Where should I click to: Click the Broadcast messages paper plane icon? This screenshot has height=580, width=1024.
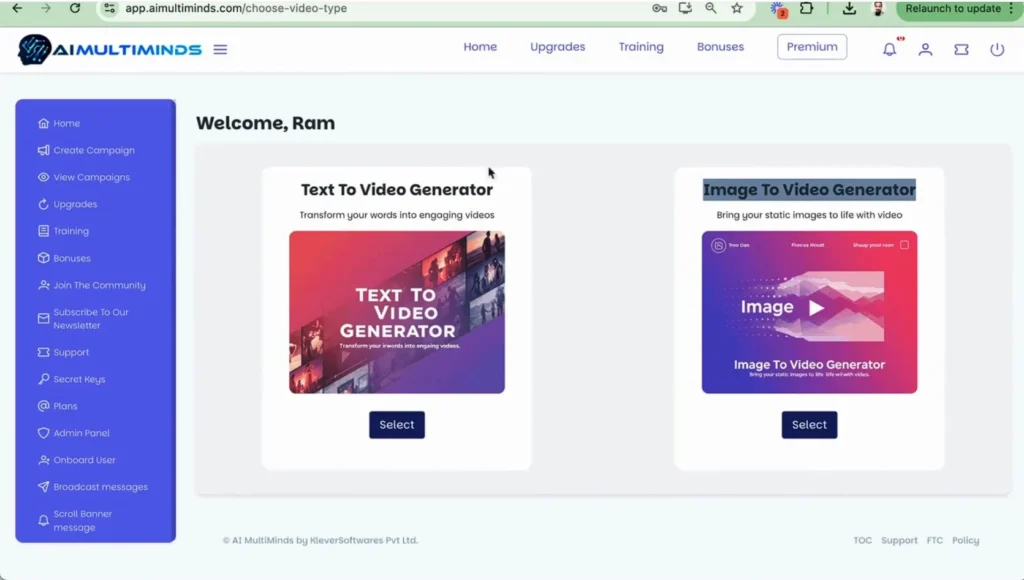43,487
